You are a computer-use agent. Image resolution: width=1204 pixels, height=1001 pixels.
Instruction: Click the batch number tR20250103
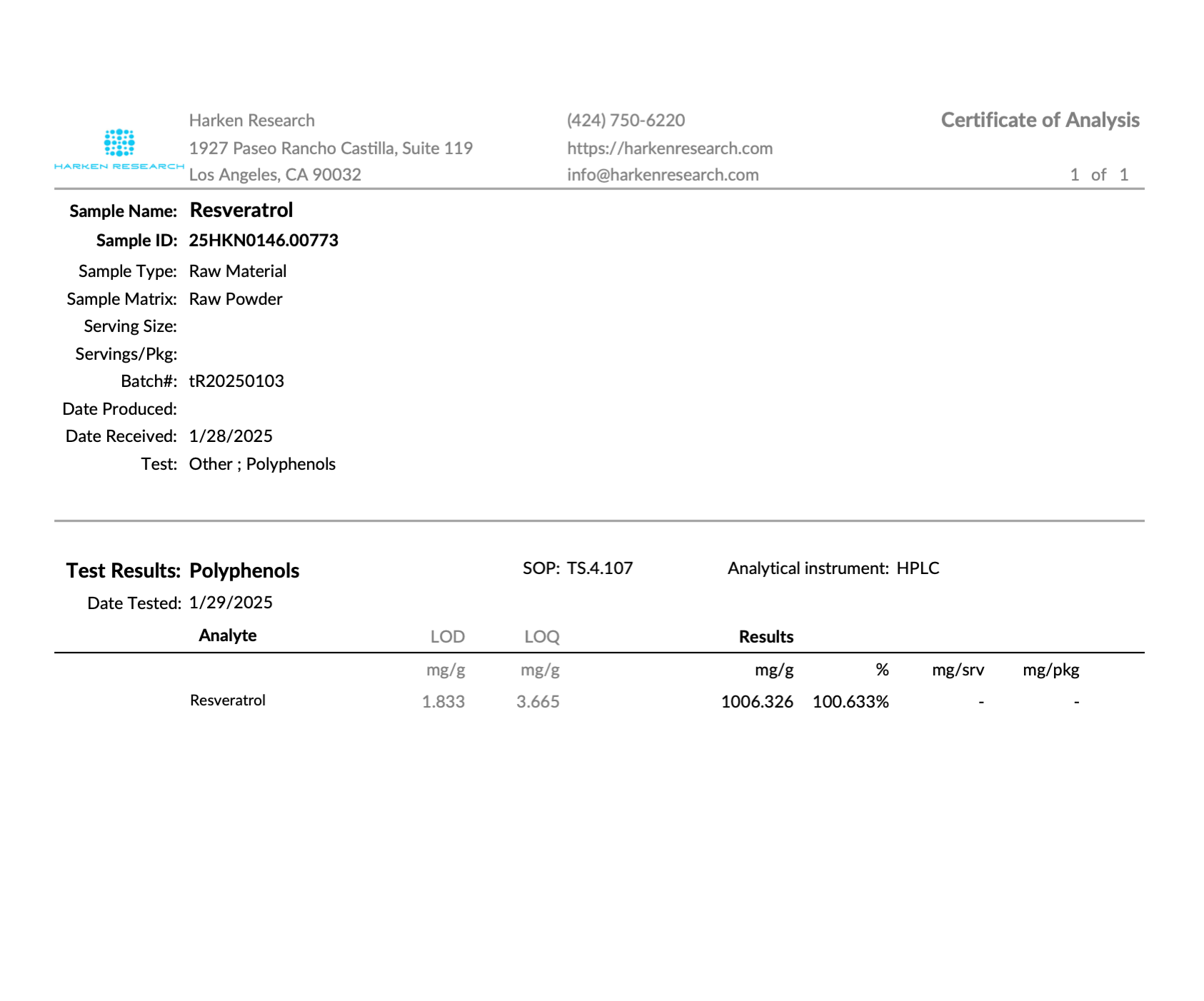(x=236, y=381)
